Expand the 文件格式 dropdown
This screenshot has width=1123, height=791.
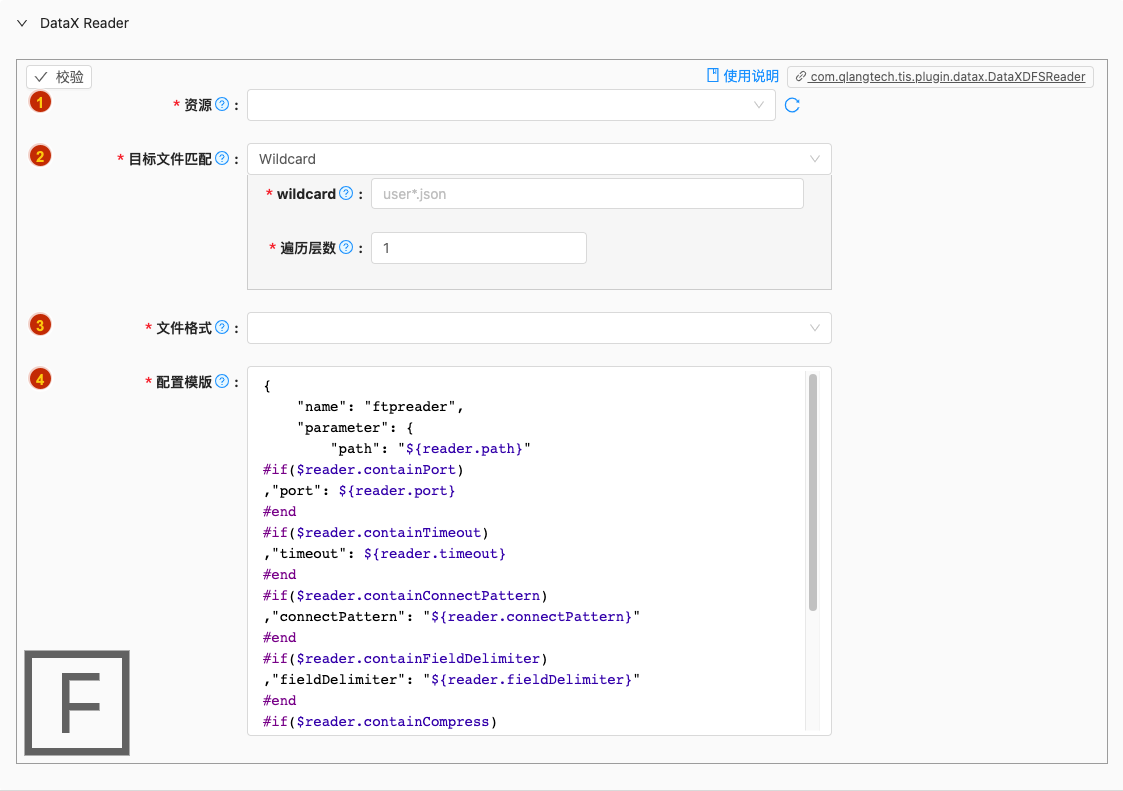click(x=539, y=328)
